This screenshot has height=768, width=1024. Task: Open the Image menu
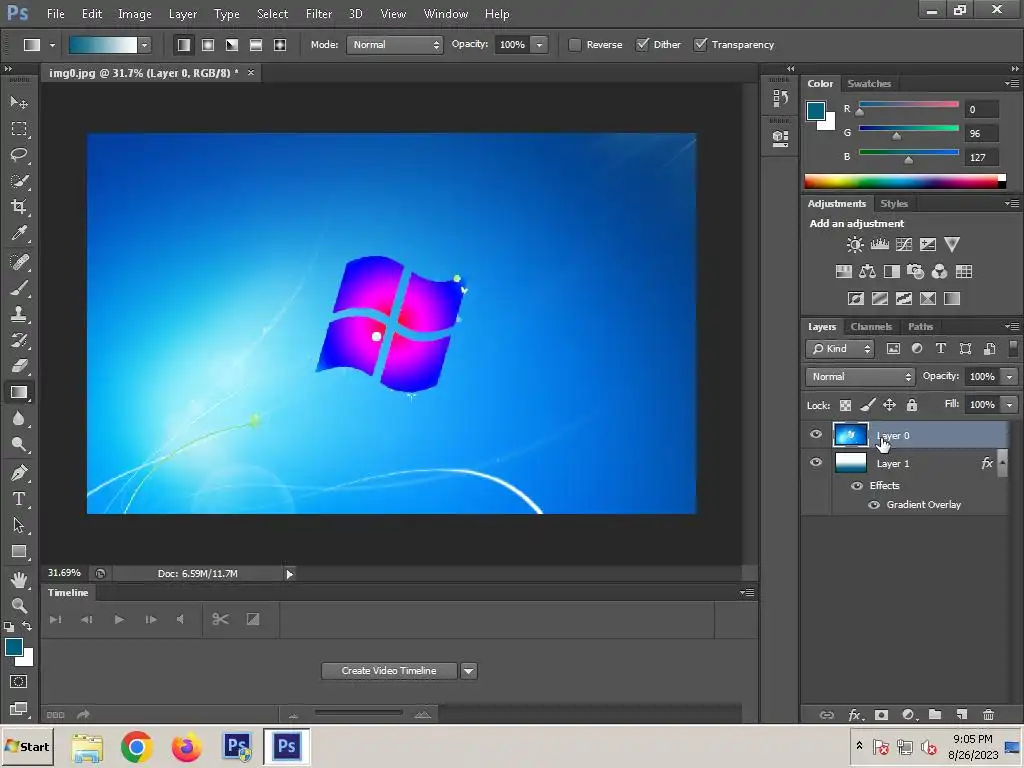tap(135, 14)
